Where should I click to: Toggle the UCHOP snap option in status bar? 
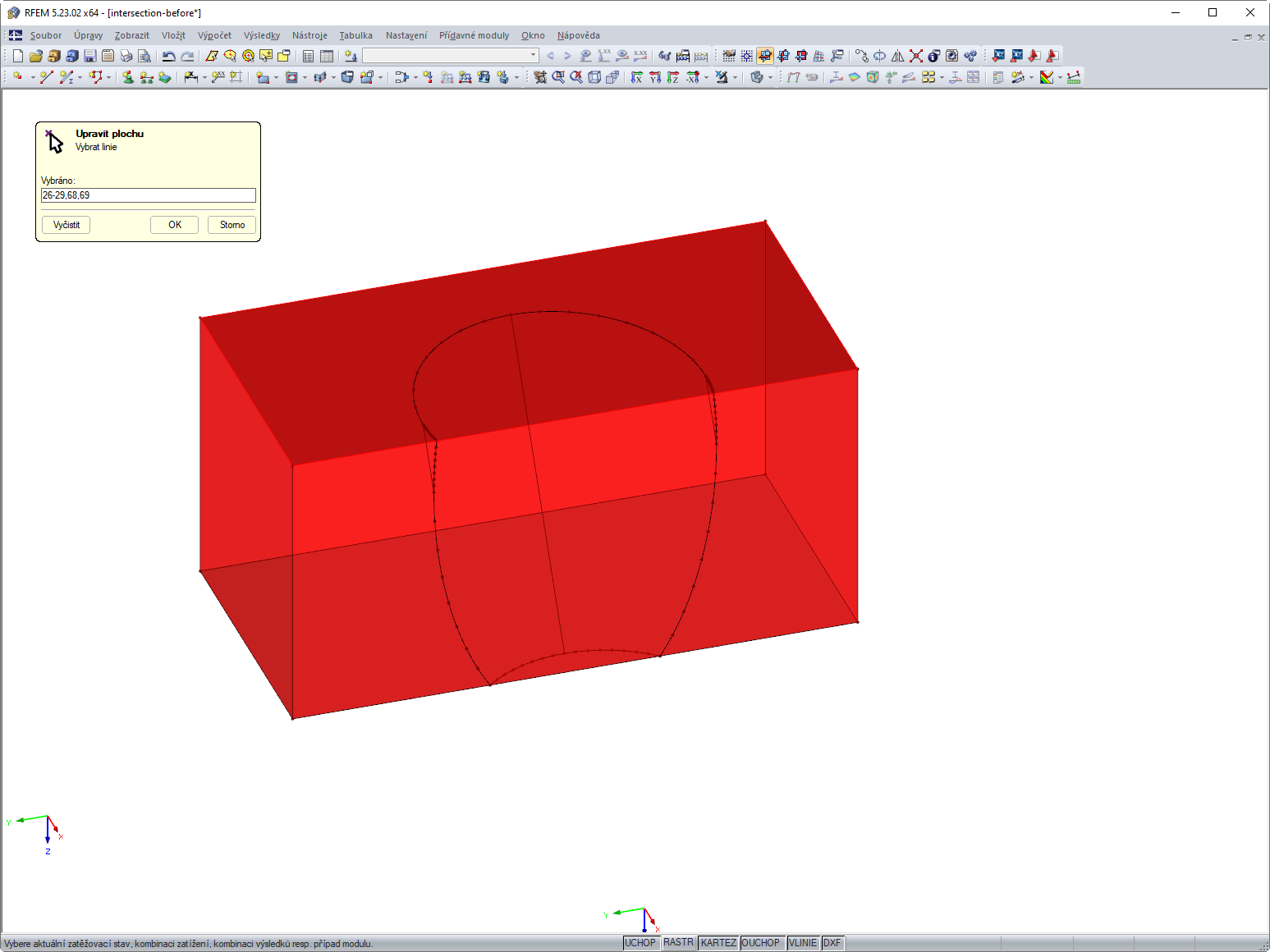[x=640, y=943]
